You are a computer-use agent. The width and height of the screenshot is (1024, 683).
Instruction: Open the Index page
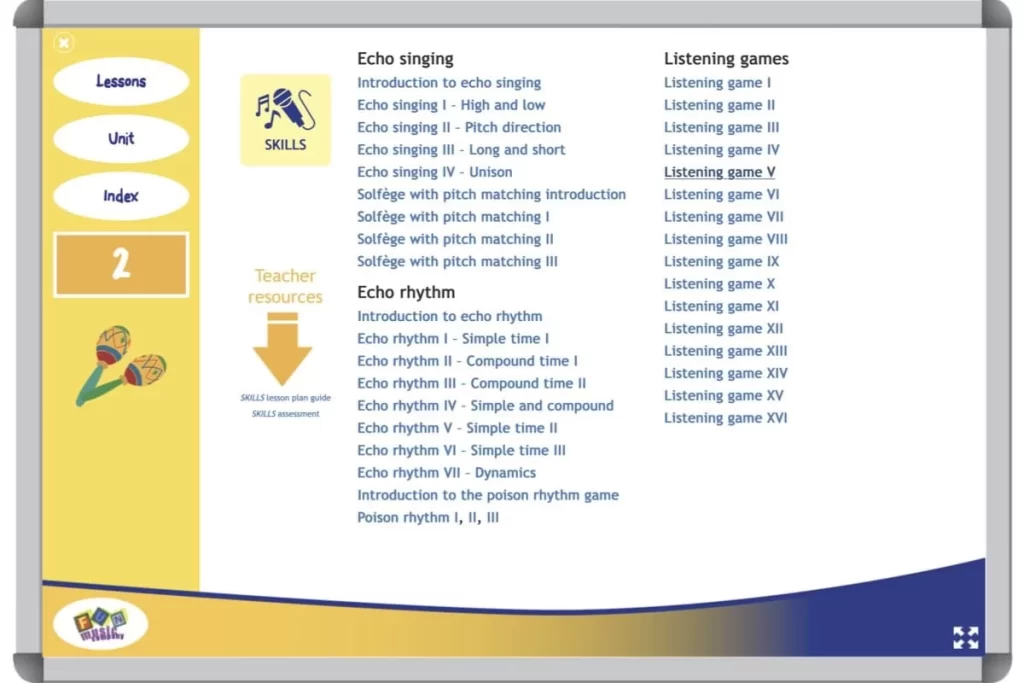pos(120,196)
